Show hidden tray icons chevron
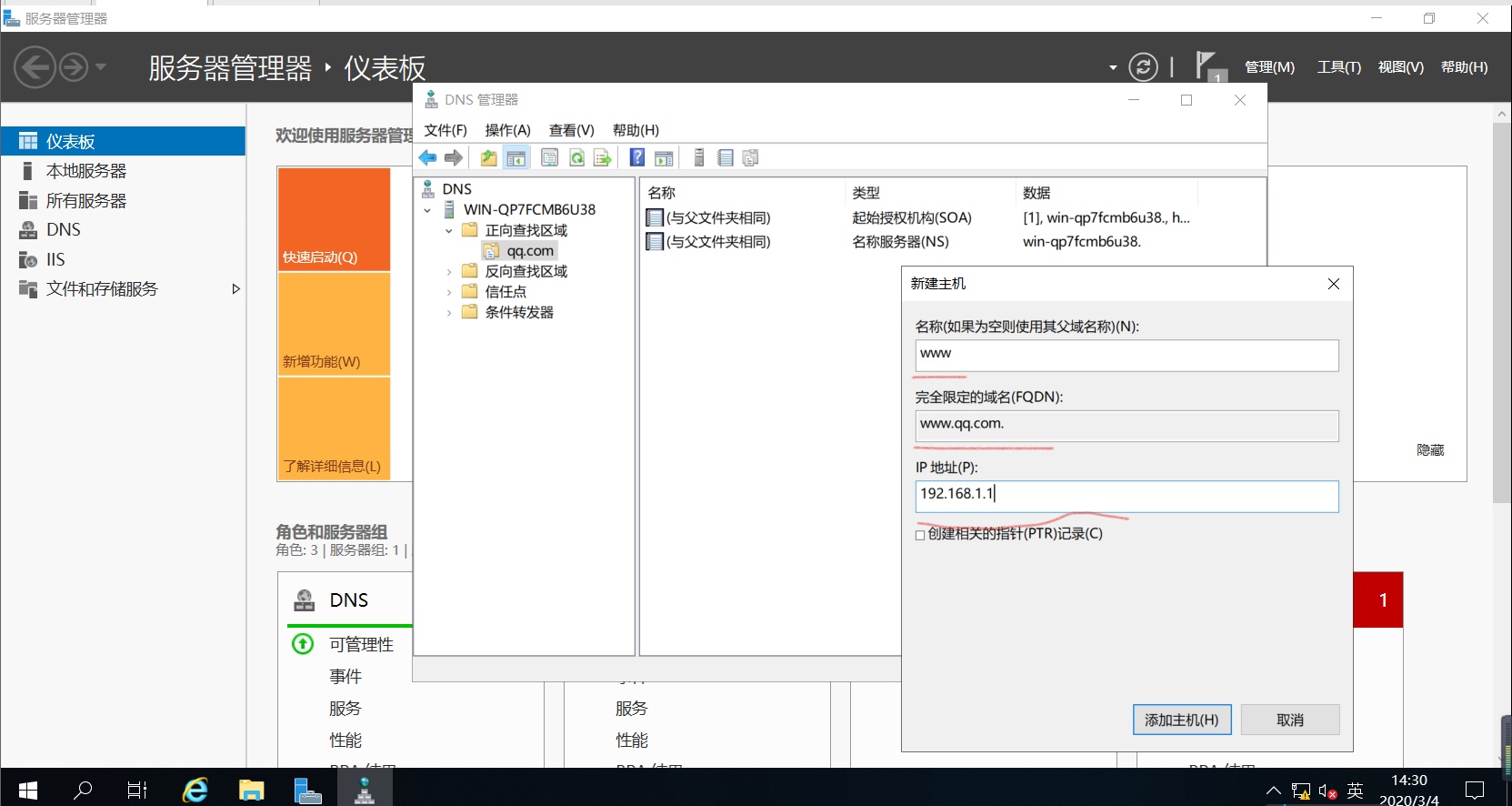This screenshot has height=806, width=1512. (1274, 791)
